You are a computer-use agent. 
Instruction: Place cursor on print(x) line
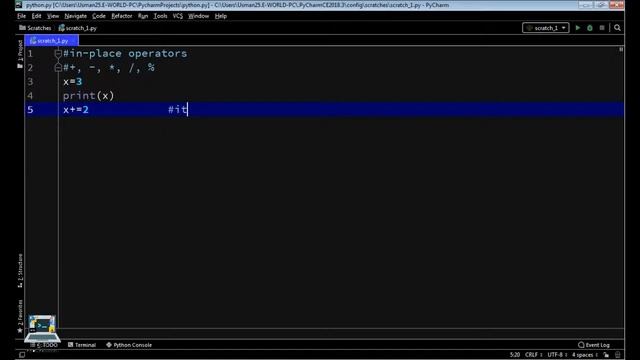89,96
